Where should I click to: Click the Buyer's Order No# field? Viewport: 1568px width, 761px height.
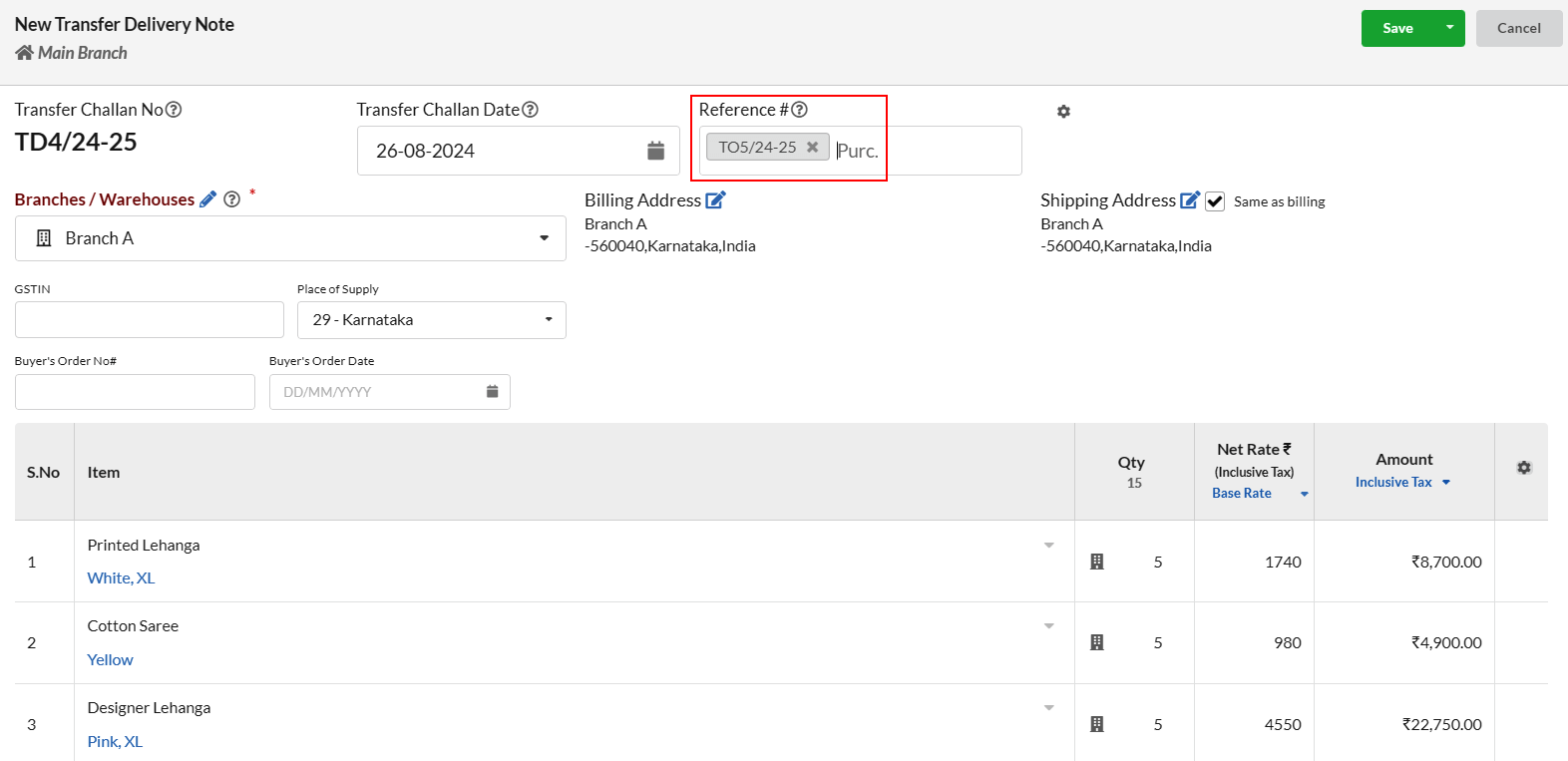click(135, 392)
